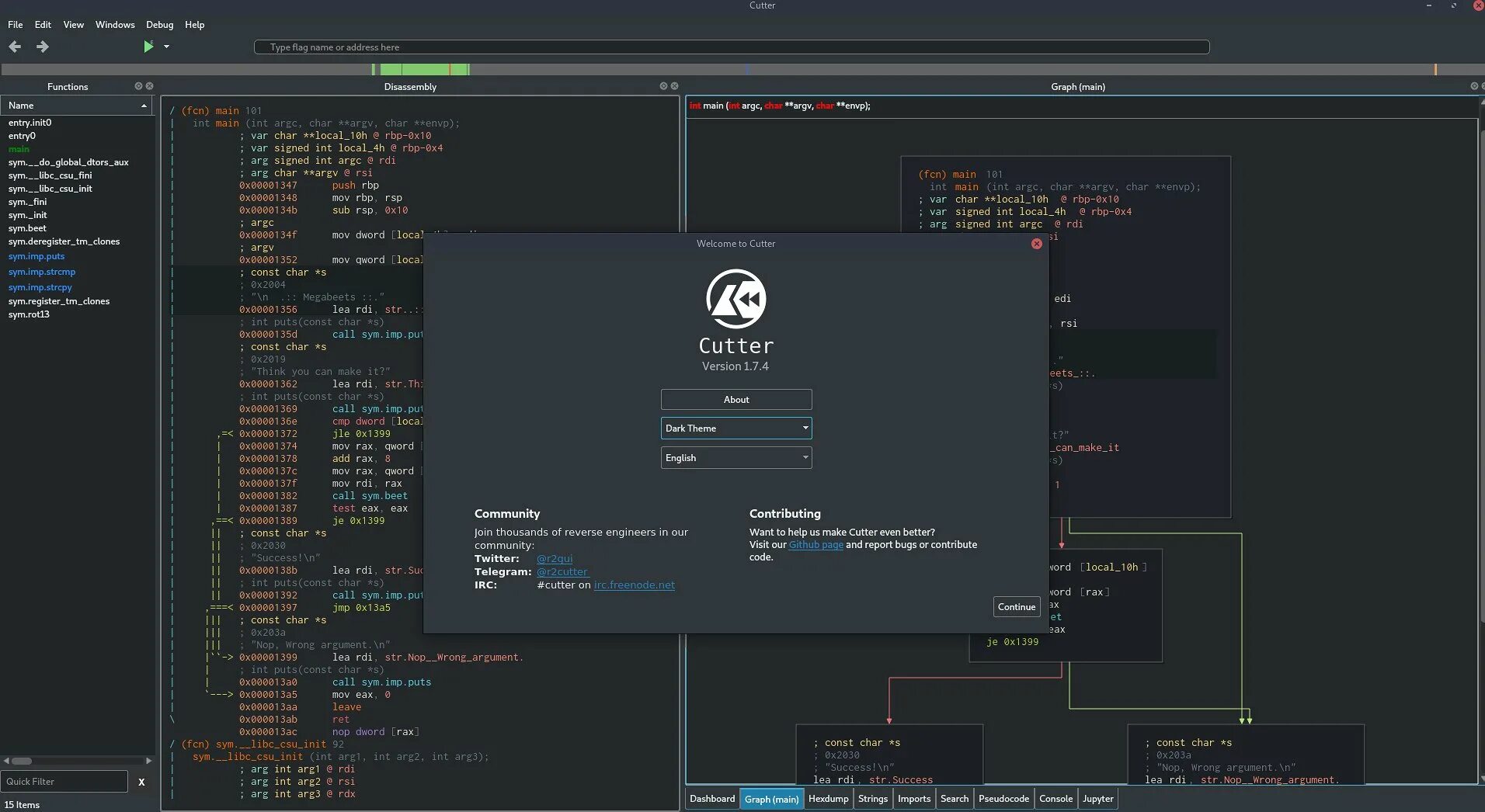1485x812 pixels.
Task: Select sym._init function
Action: [x=27, y=215]
